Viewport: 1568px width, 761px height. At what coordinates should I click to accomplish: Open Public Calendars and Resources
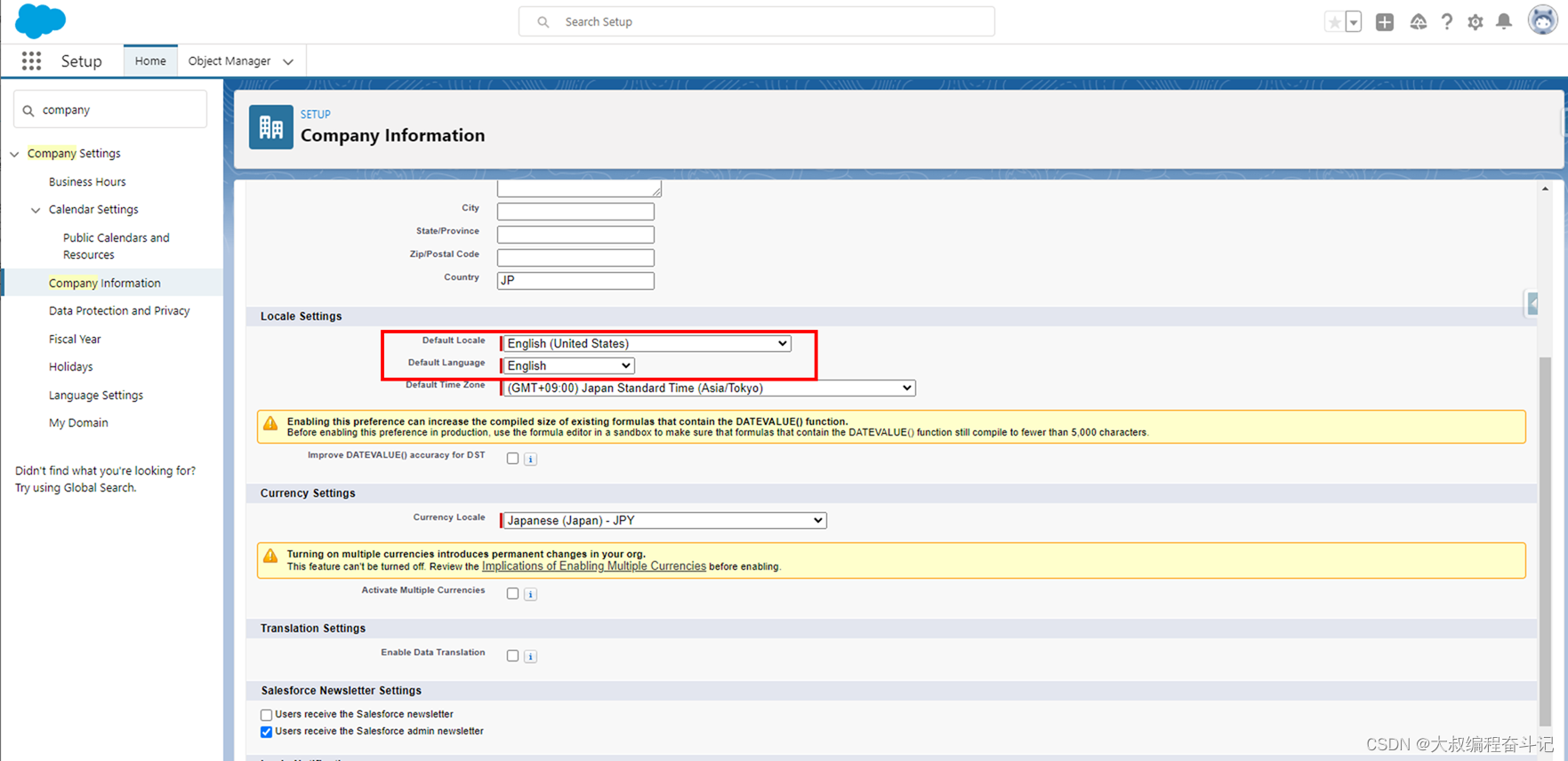tap(117, 246)
